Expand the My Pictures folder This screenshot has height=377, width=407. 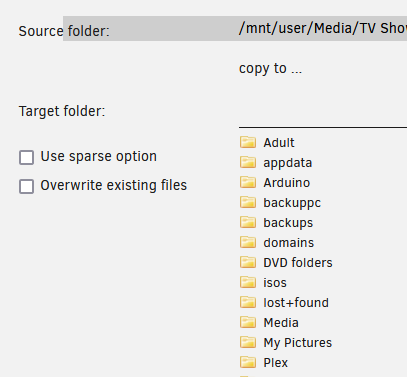click(298, 343)
